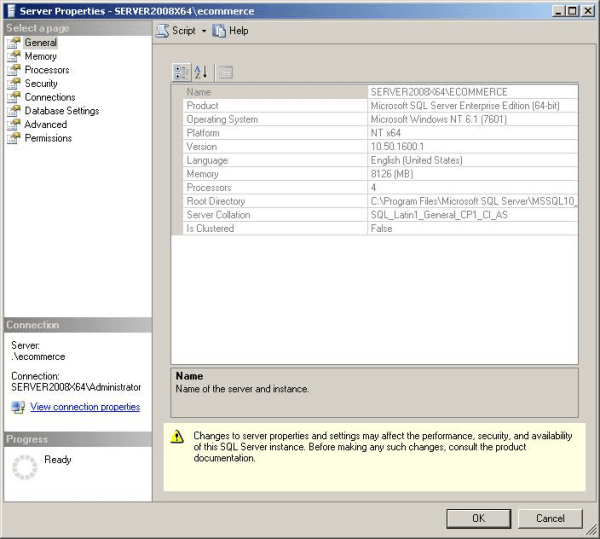Select the Is Clustered property label
The width and height of the screenshot is (600, 539).
pos(210,229)
